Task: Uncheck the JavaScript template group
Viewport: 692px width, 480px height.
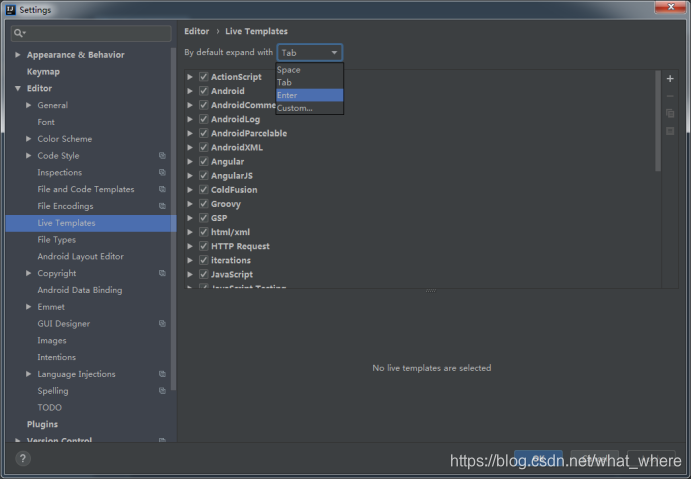Action: [203, 274]
